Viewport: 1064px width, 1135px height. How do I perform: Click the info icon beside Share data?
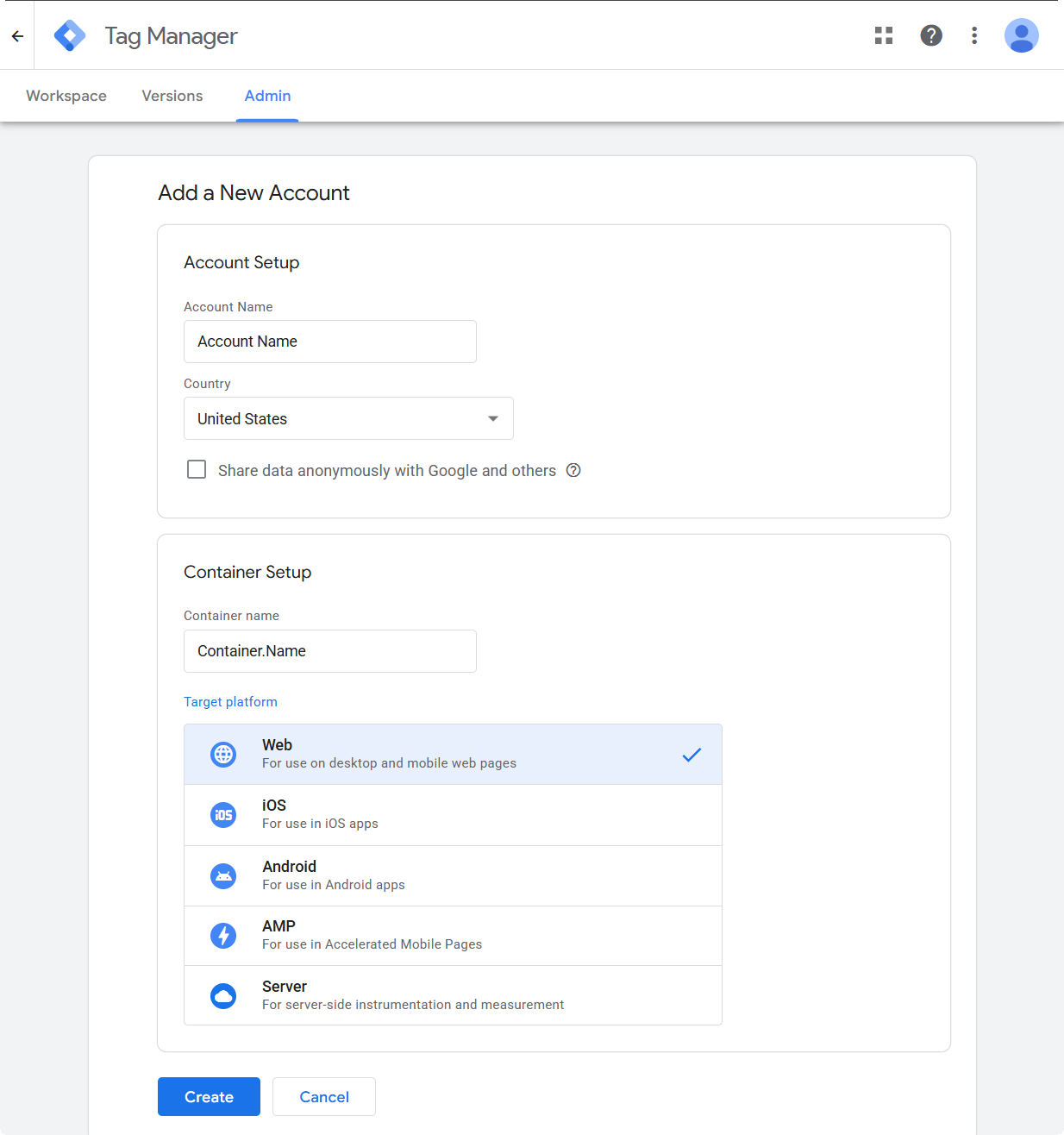(x=573, y=470)
